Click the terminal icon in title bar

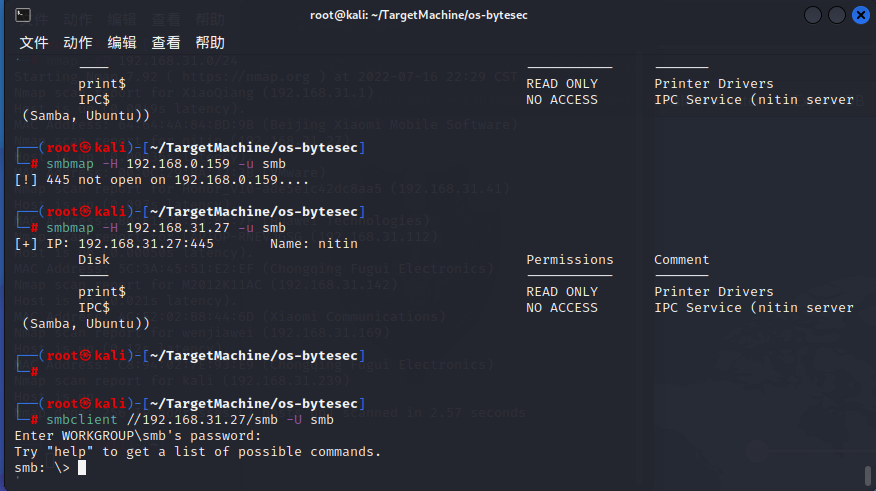point(23,15)
